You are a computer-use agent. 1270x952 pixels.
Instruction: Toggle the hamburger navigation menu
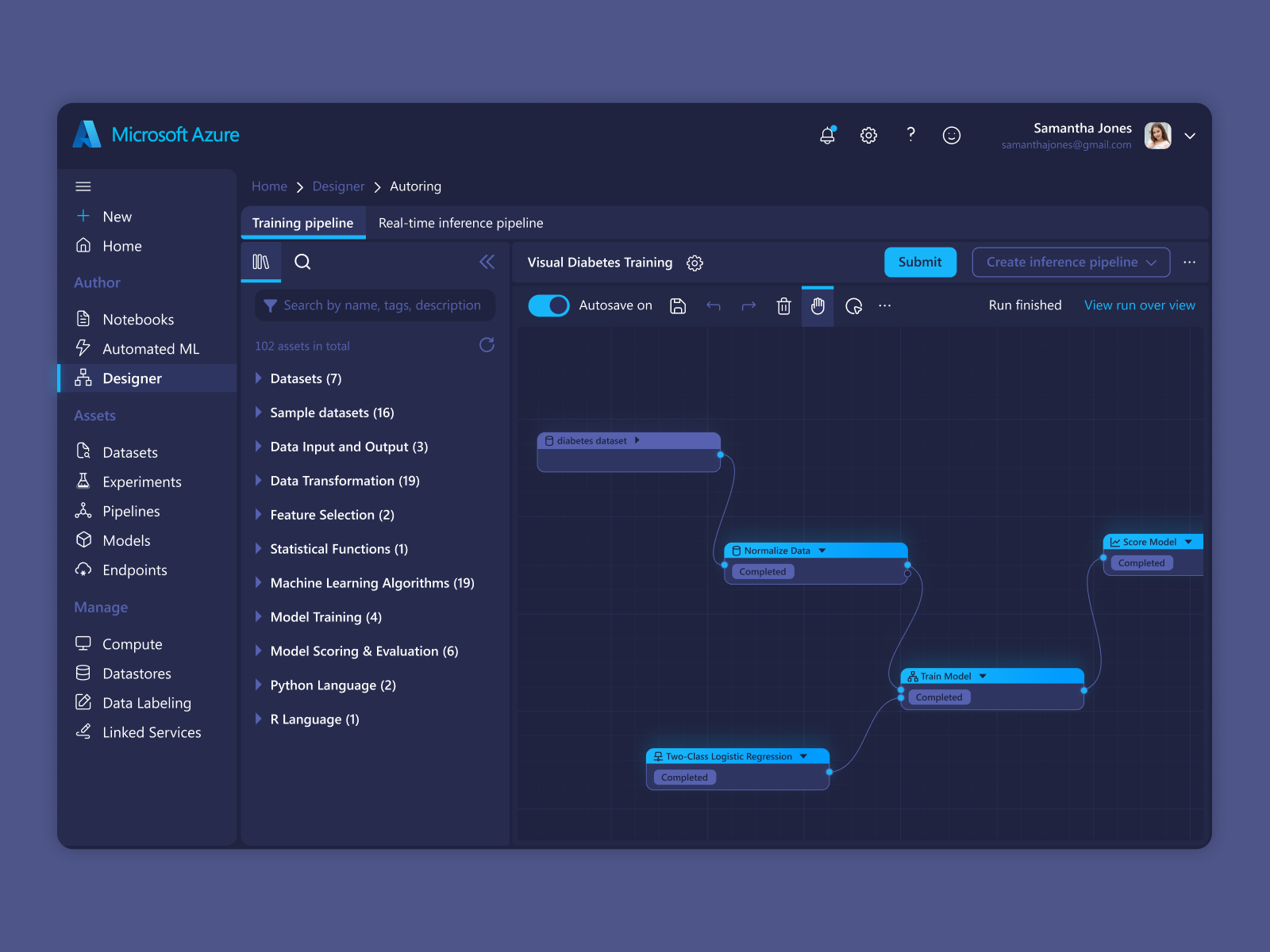[x=83, y=186]
